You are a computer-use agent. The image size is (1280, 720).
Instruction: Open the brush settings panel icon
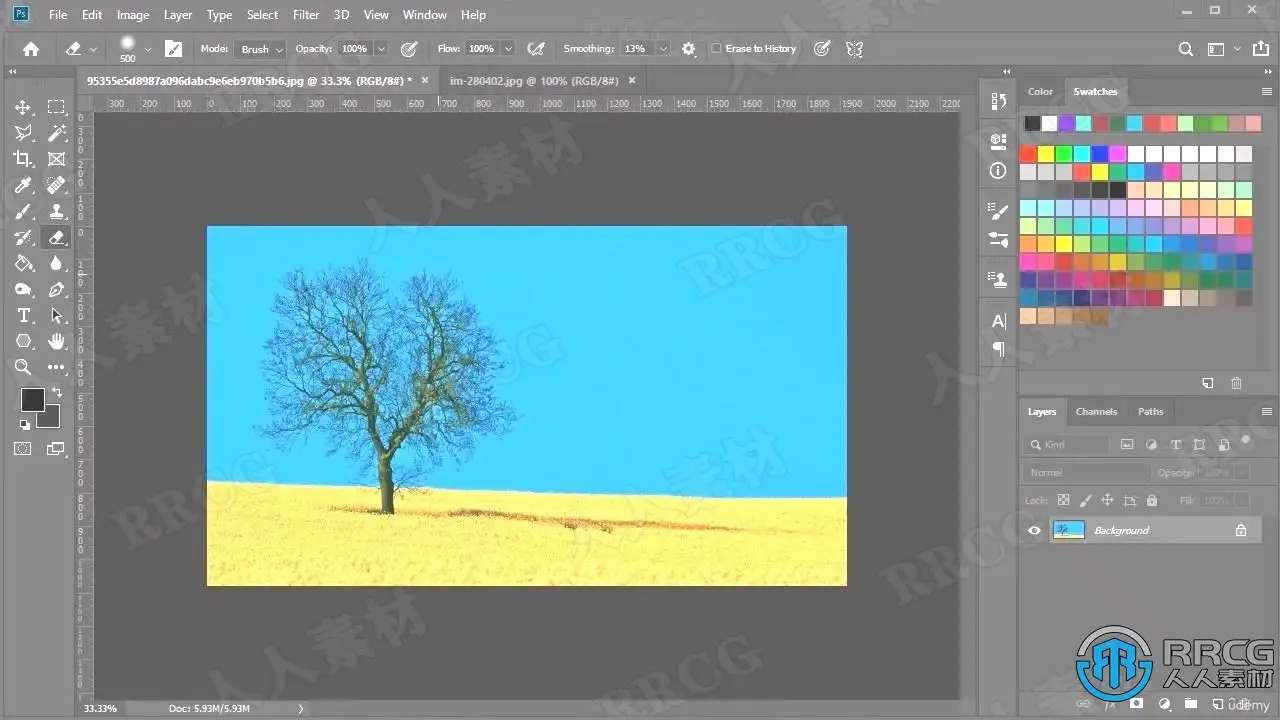(x=174, y=48)
